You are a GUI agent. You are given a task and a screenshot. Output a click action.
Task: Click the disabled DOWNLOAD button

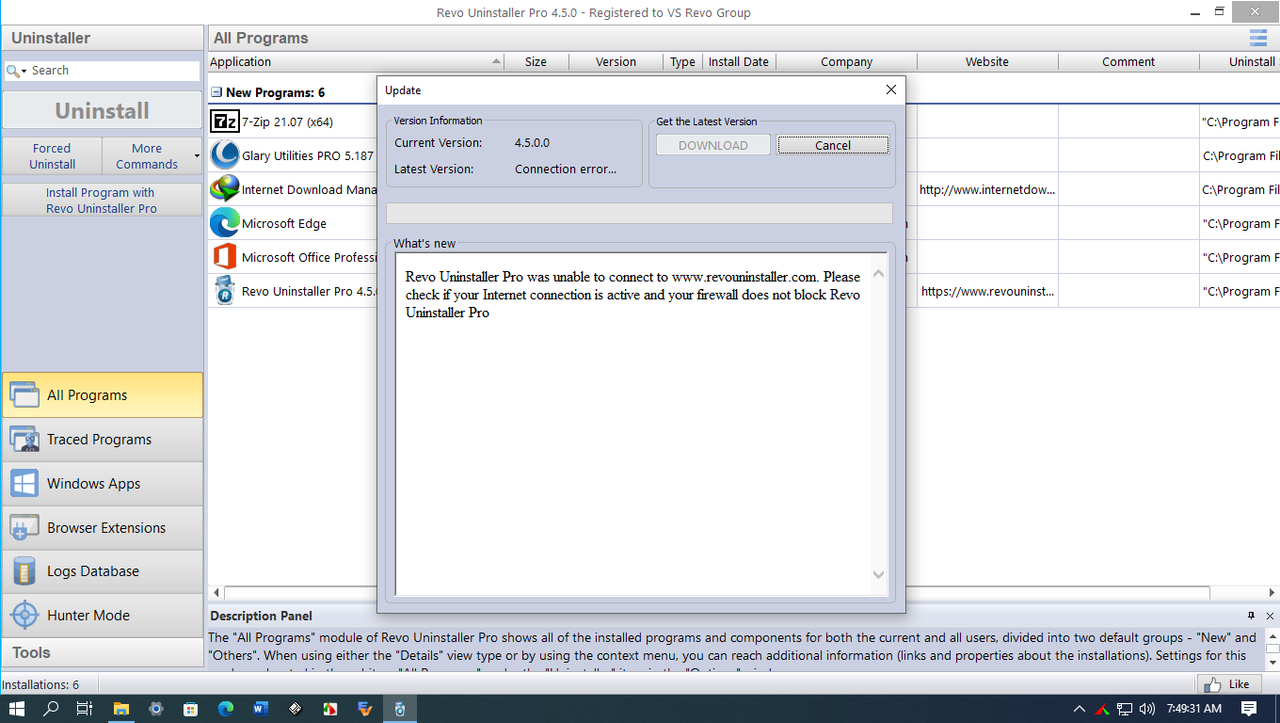(713, 145)
